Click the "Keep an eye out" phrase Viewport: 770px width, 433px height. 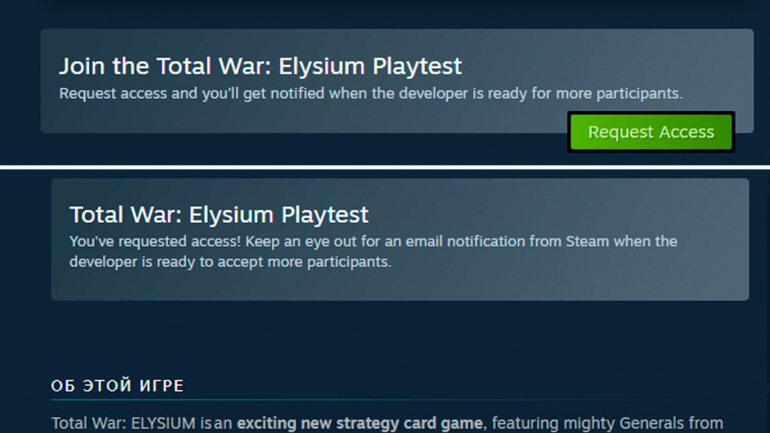[298, 242]
